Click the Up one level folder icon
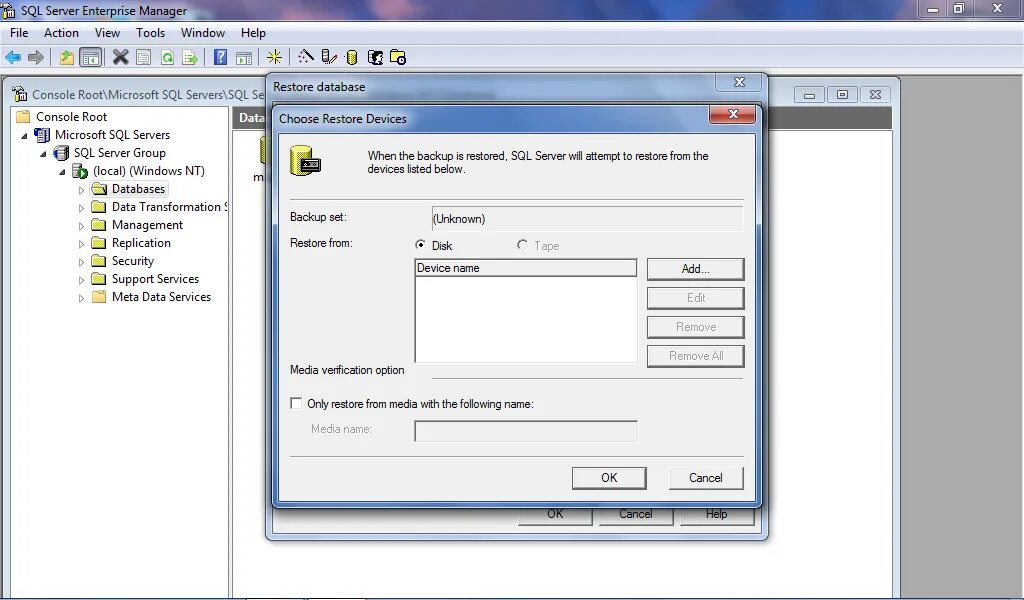This screenshot has height=600, width=1024. [x=67, y=57]
